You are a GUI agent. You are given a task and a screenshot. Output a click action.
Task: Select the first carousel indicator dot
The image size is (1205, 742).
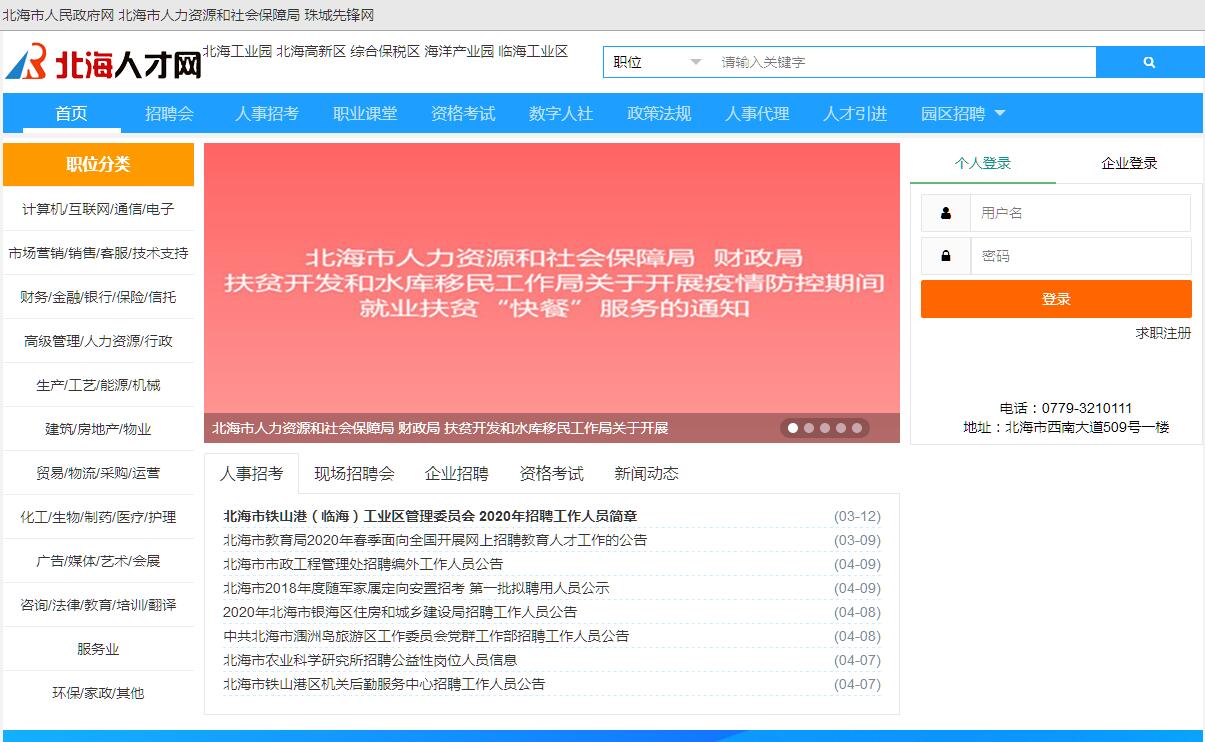(793, 428)
